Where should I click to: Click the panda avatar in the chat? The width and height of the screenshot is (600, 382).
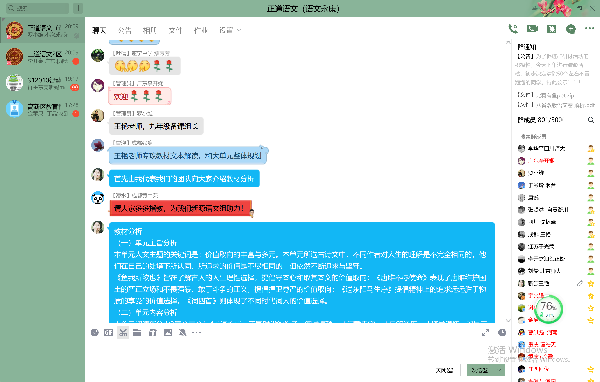click(98, 198)
